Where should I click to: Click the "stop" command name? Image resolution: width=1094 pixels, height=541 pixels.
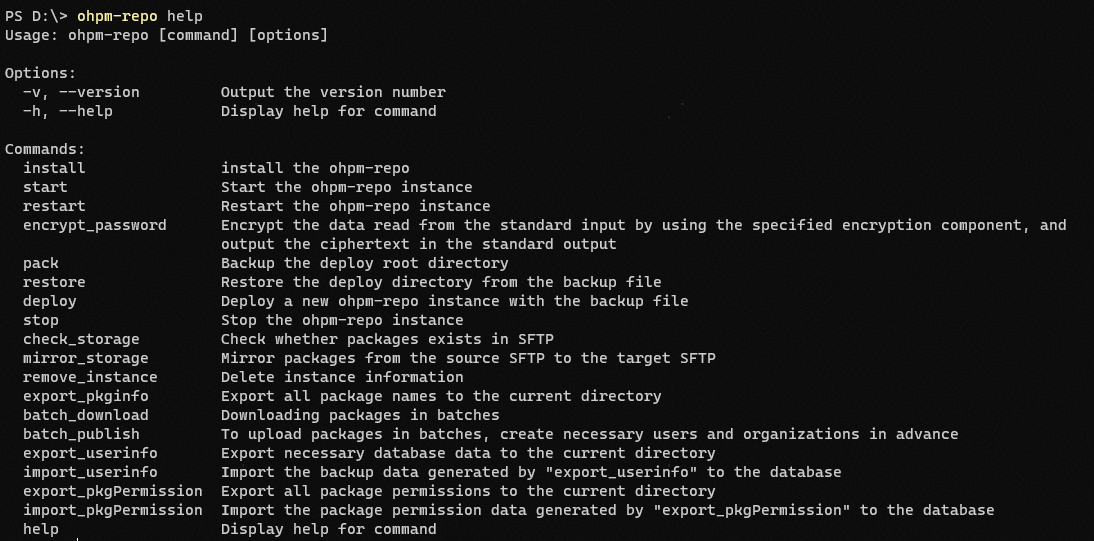click(41, 320)
